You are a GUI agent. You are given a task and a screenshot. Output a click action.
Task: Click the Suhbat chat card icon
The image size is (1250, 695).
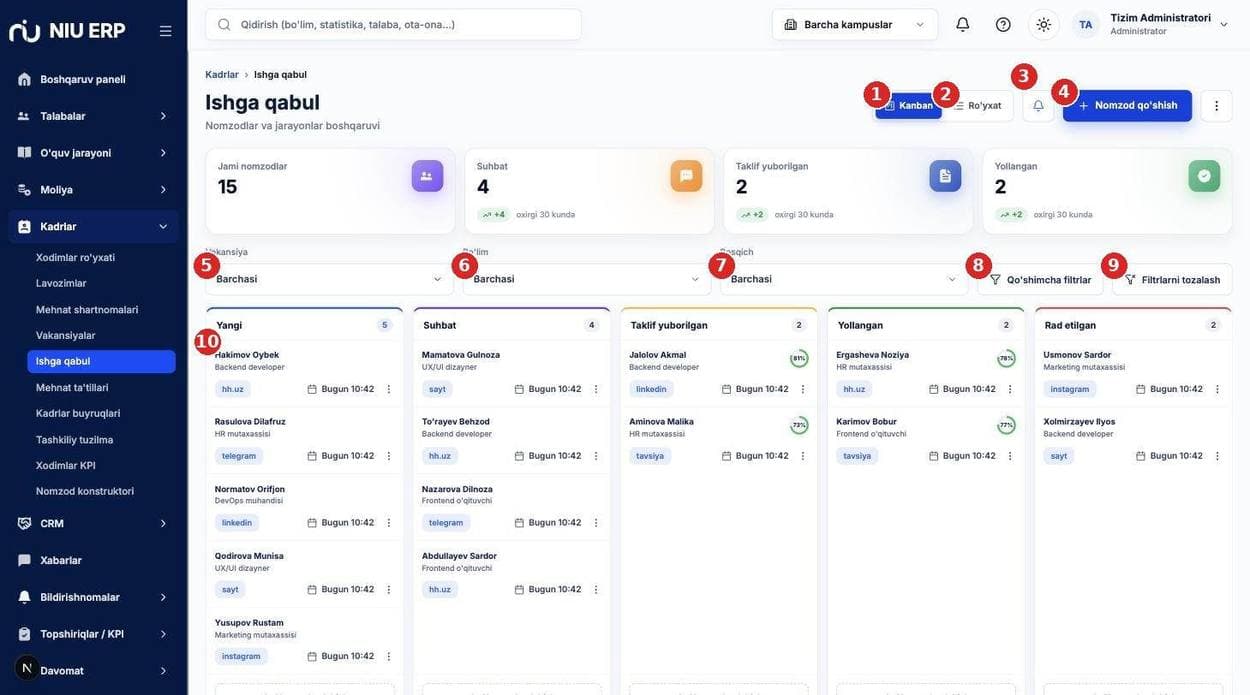tap(686, 176)
